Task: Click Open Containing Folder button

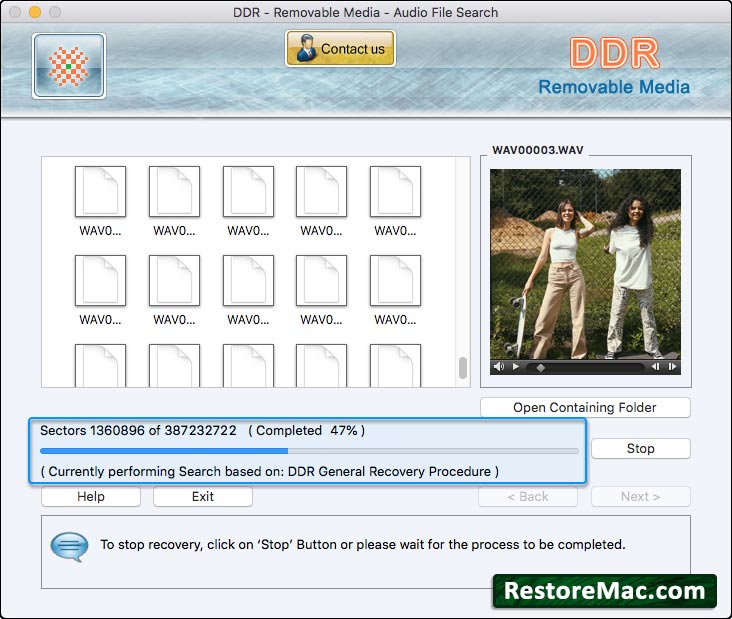Action: pyautogui.click(x=585, y=408)
